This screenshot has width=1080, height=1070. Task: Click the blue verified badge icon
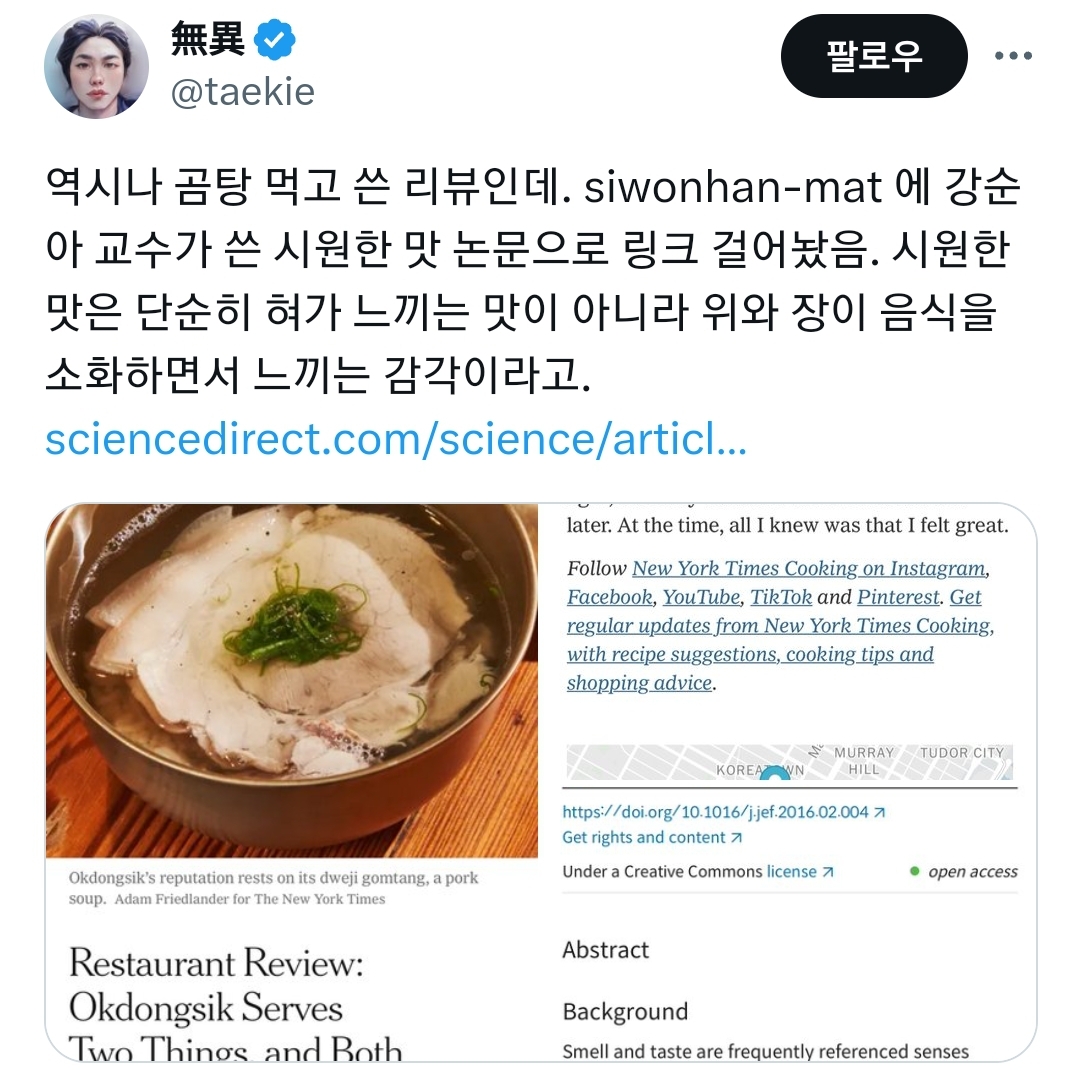coord(274,41)
